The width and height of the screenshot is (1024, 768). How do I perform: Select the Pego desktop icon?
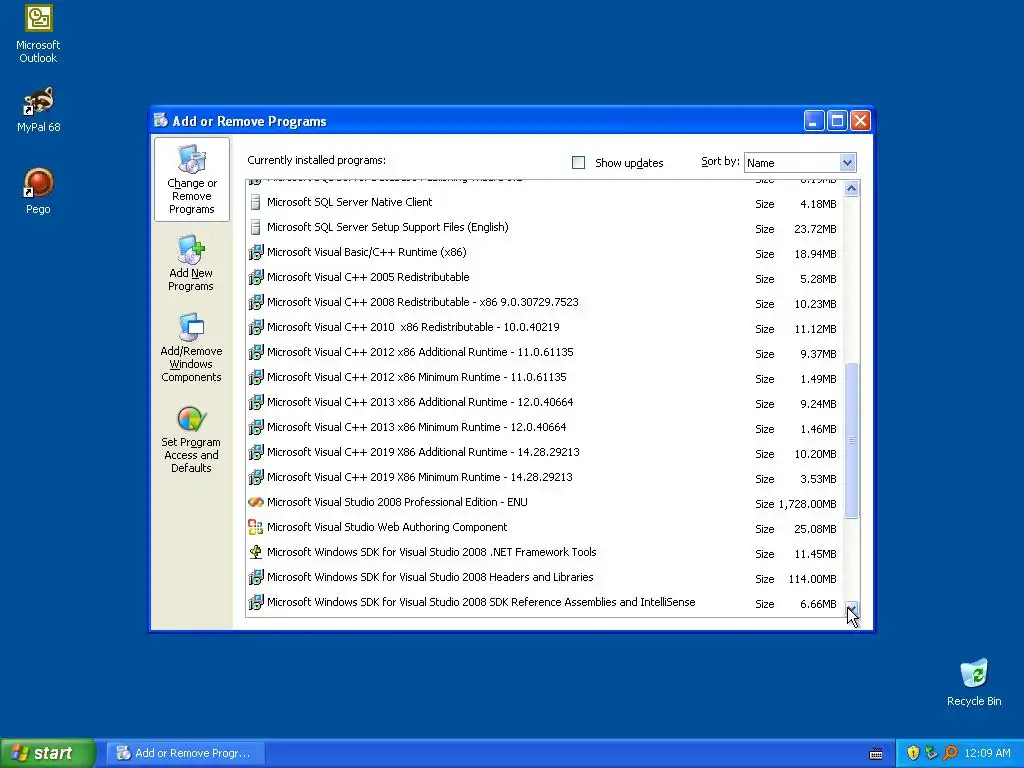(38, 191)
